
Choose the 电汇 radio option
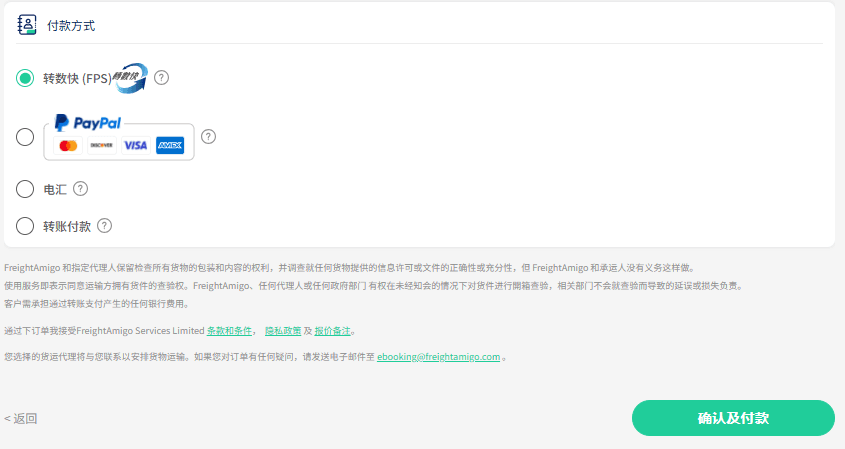click(25, 189)
